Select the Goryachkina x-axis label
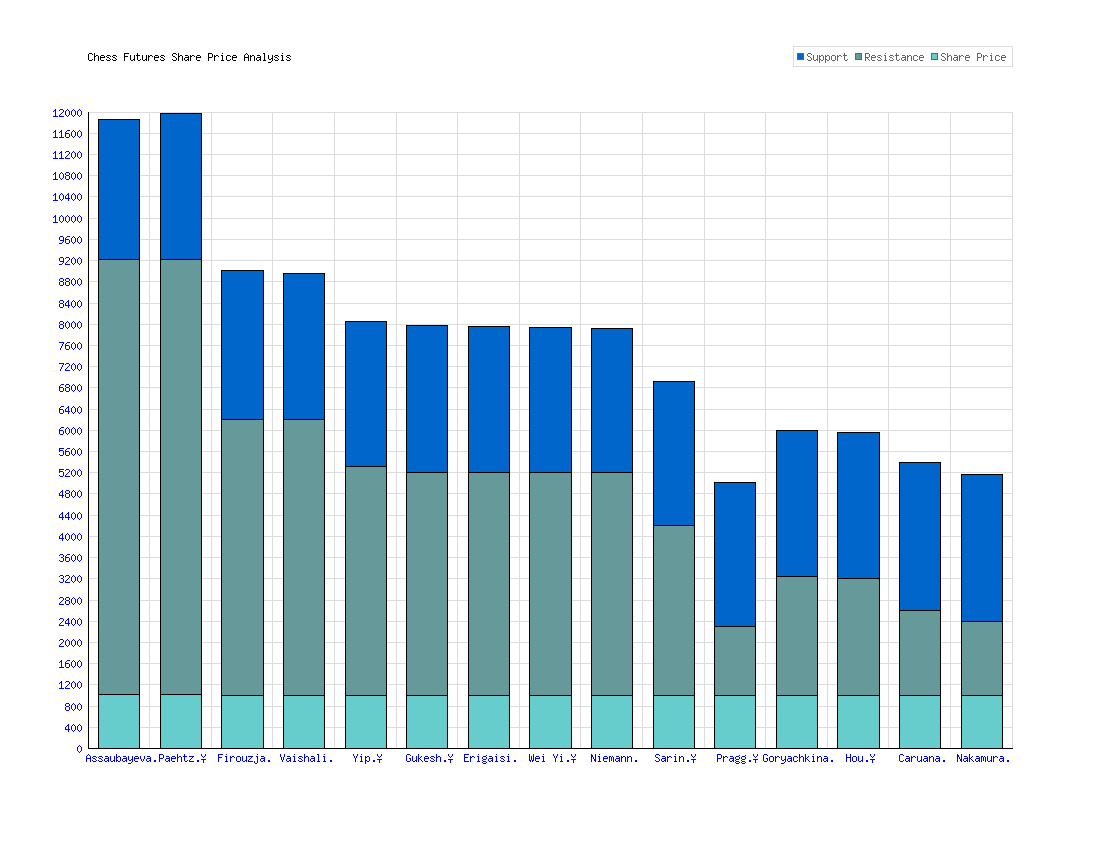Screen dimensions: 1100x850 tap(798, 758)
